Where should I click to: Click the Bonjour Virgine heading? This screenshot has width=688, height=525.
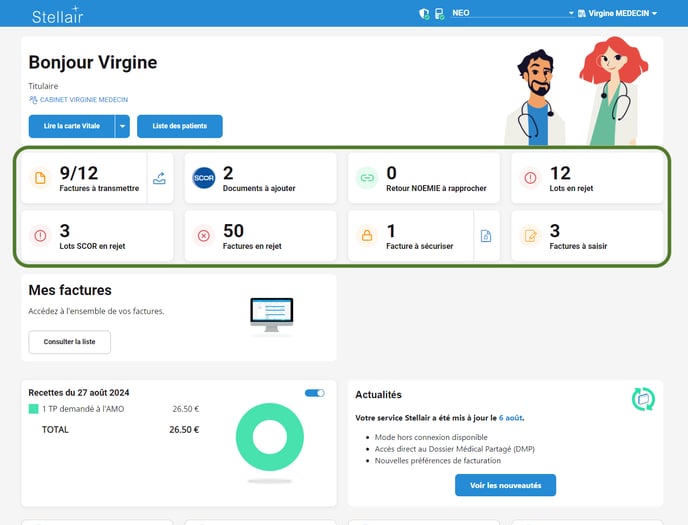[93, 62]
